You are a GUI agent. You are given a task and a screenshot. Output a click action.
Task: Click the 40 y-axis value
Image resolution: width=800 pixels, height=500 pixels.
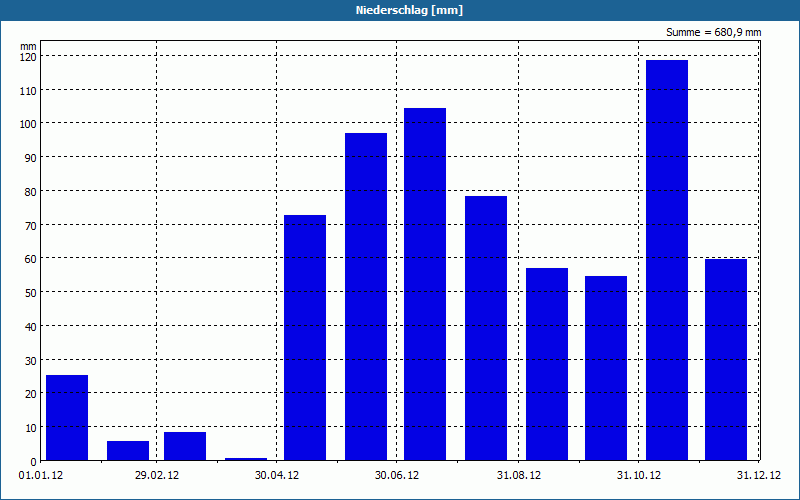[31, 327]
